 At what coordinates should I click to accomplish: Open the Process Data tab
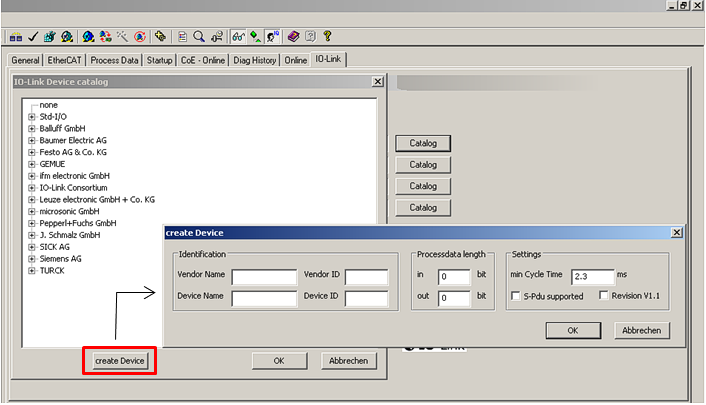coord(114,60)
